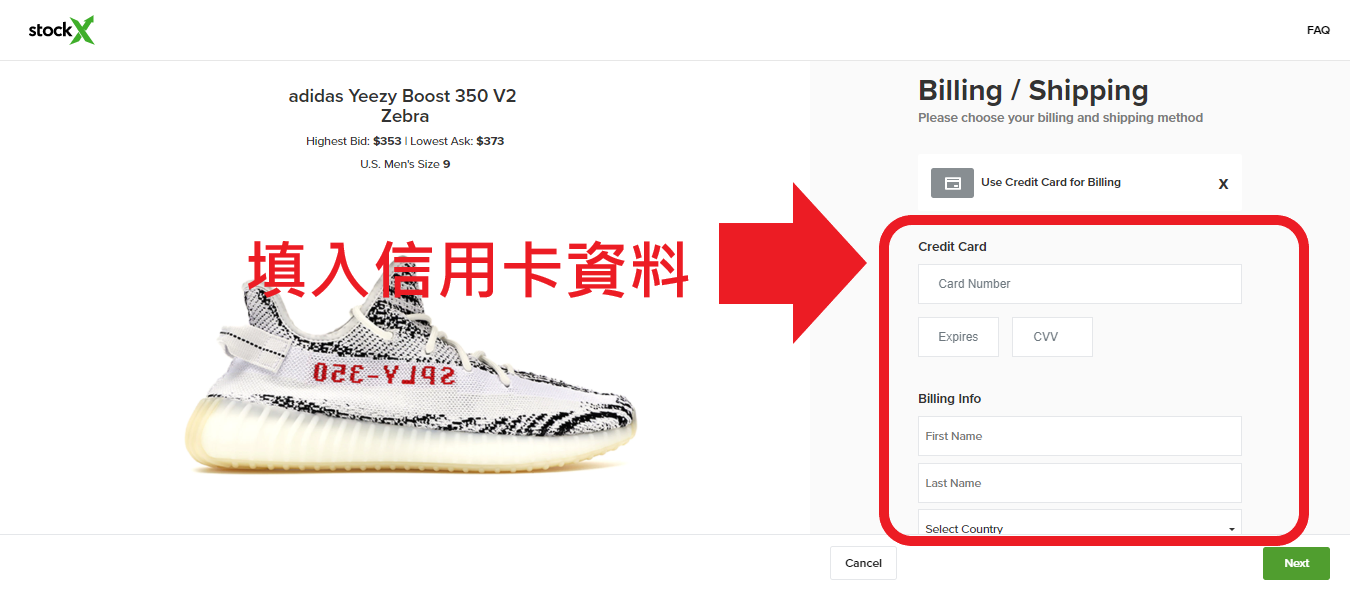The height and width of the screenshot is (591, 1350).
Task: Click the country dropdown caret arrow
Action: click(x=1232, y=529)
